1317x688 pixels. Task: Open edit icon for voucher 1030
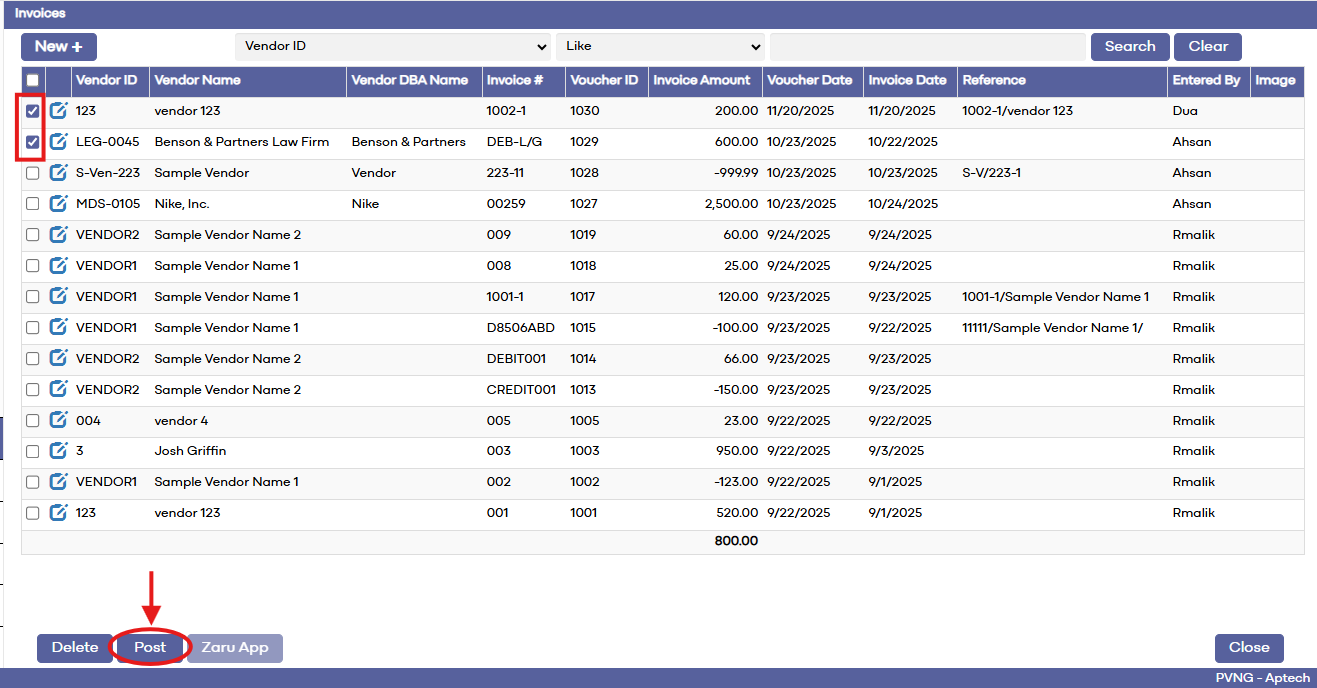click(59, 111)
